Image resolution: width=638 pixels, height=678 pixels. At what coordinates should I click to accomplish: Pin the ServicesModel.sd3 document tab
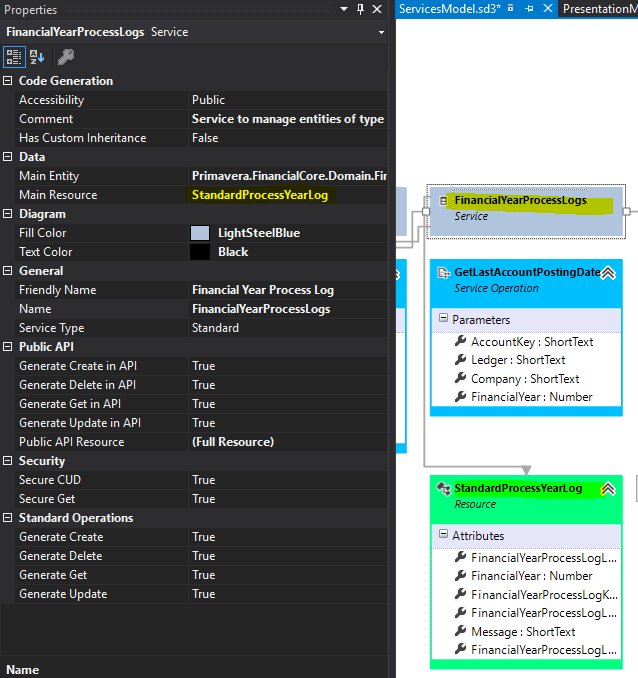[x=529, y=9]
